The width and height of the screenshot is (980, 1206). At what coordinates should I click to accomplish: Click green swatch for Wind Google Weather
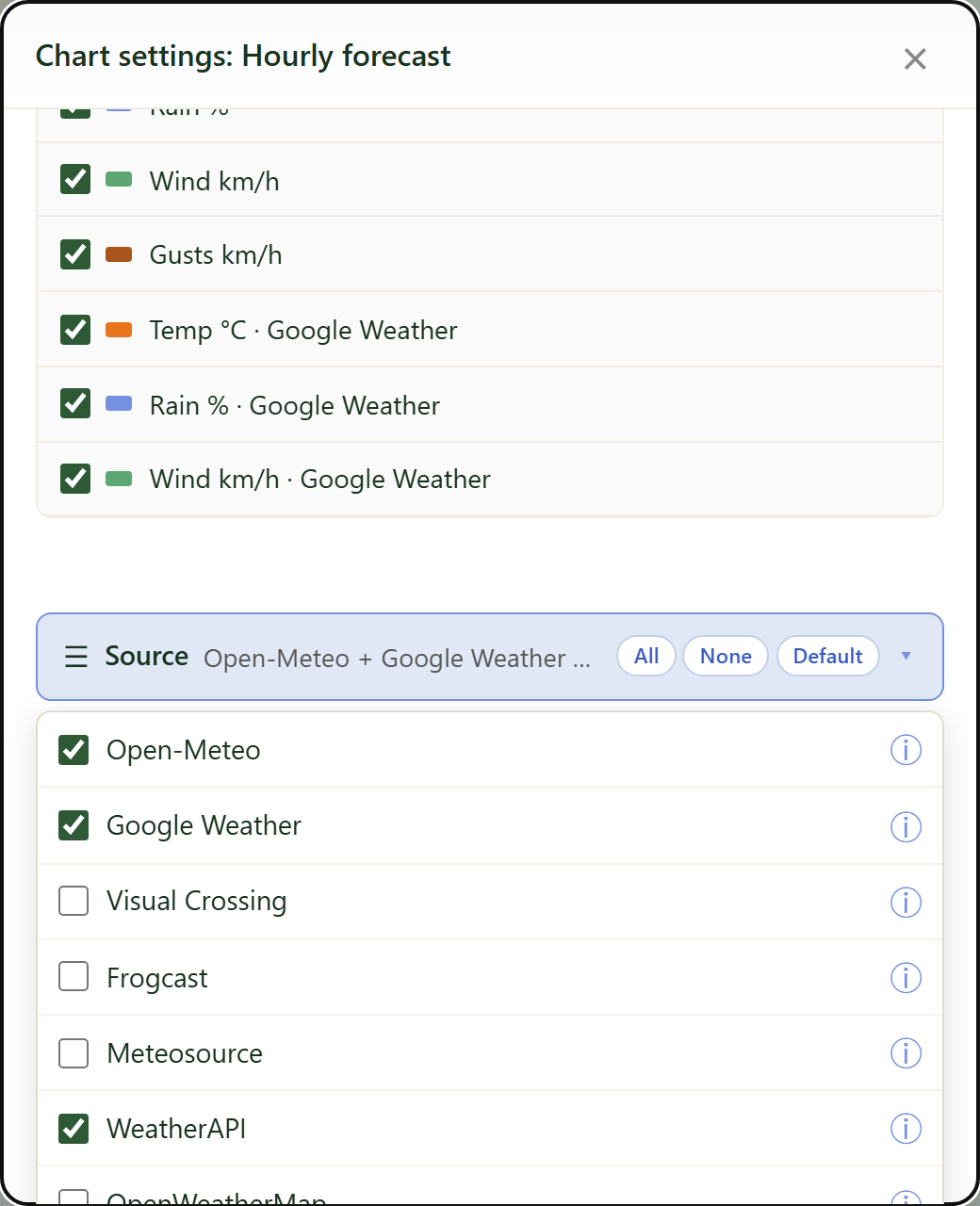coord(119,479)
